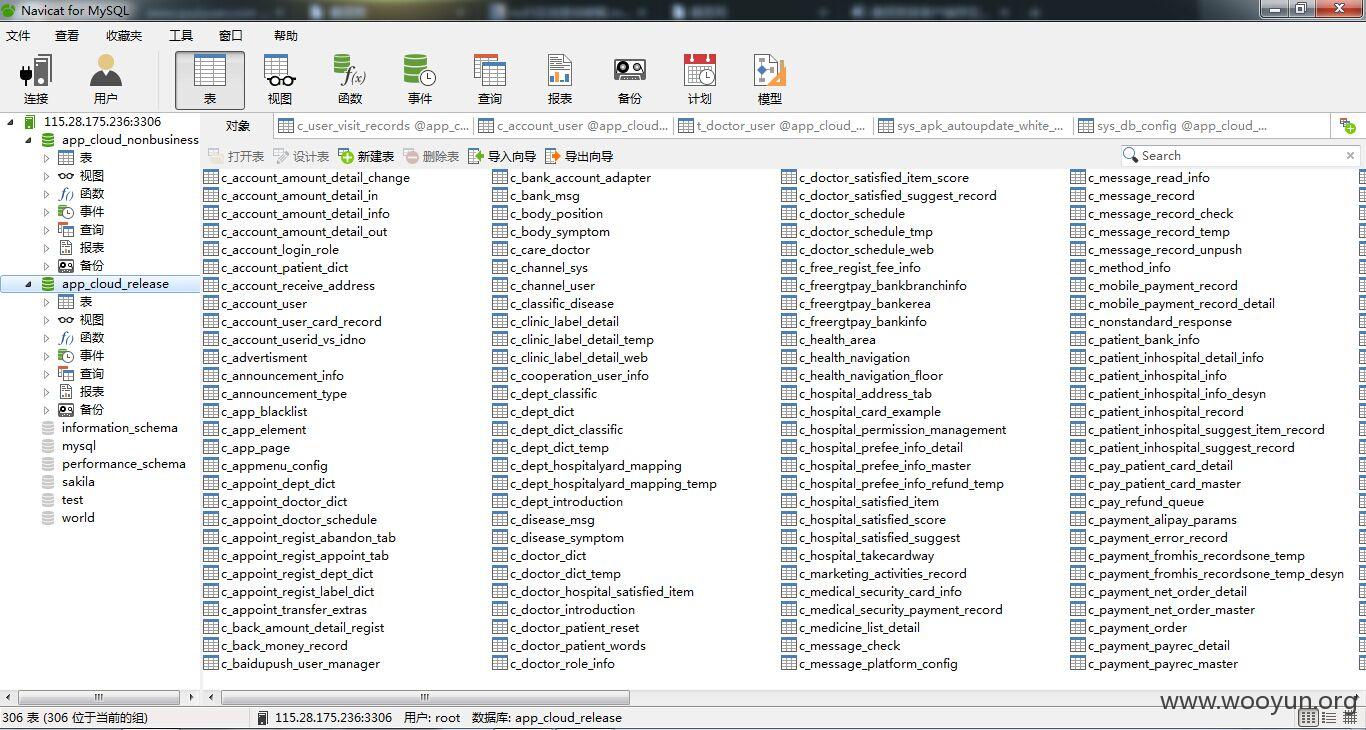Collapse the app_cloud_release database node

pos(28,284)
